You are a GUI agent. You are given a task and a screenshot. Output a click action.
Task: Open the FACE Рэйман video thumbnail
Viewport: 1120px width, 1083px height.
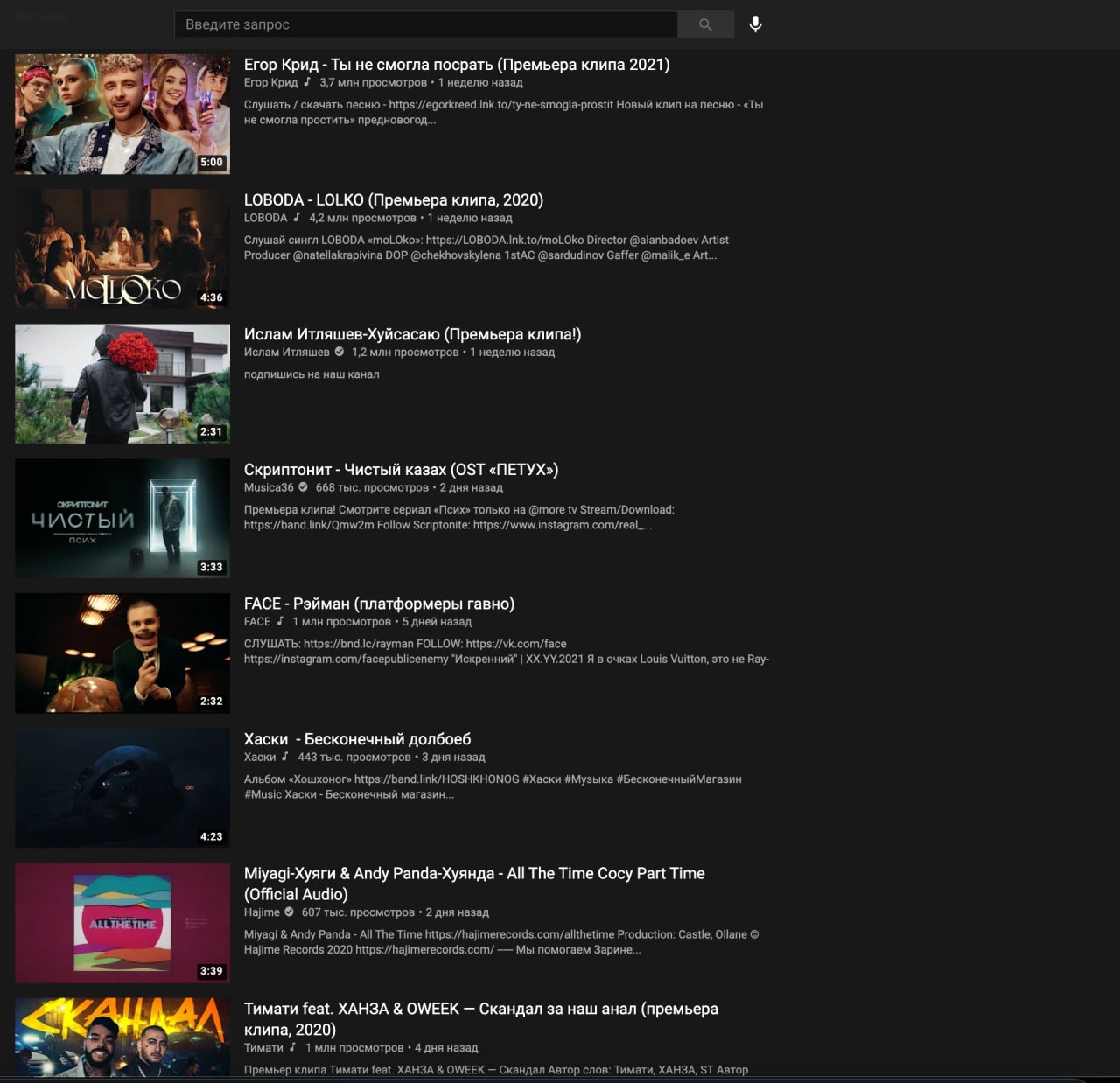122,653
